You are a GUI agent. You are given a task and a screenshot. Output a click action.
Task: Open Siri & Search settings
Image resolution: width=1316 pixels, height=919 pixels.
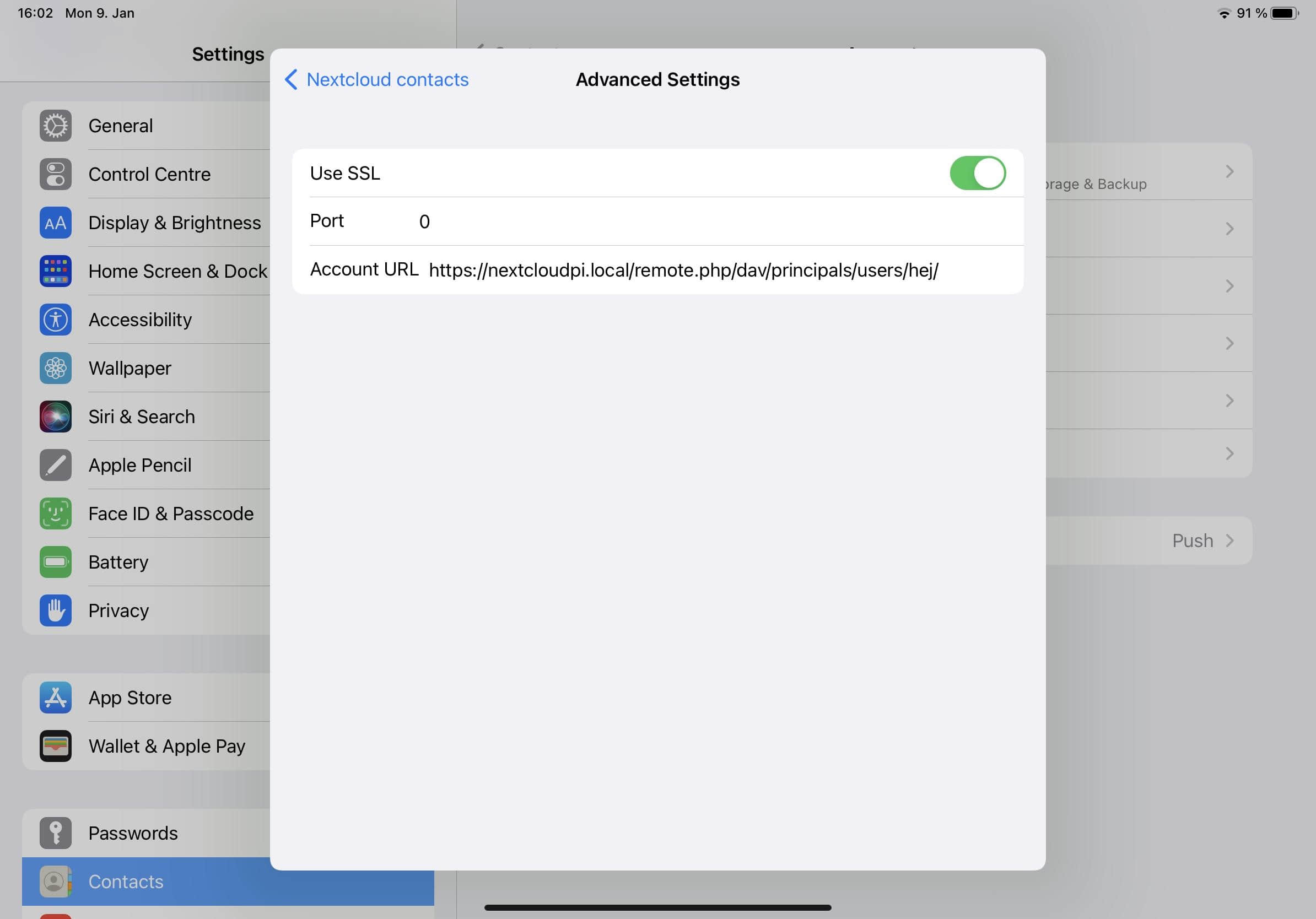tap(141, 416)
